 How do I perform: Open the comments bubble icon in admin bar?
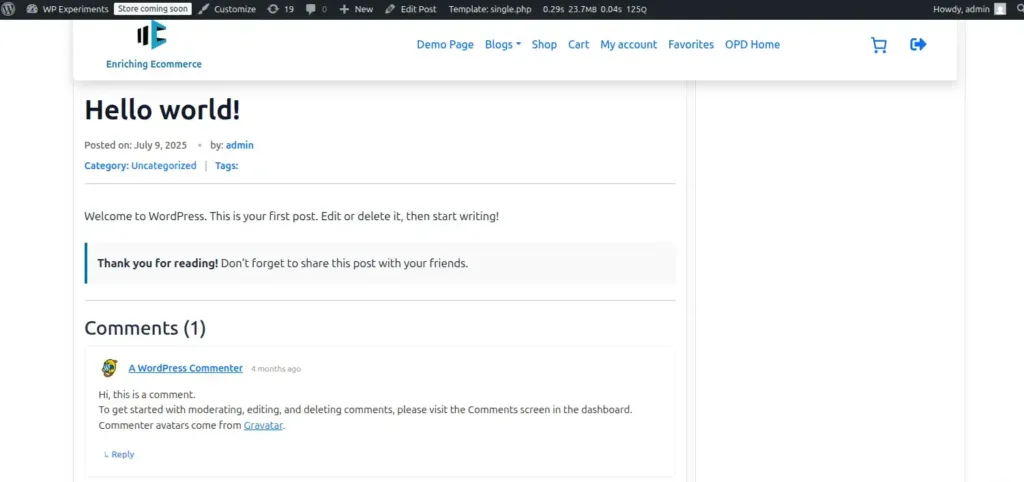(x=316, y=9)
